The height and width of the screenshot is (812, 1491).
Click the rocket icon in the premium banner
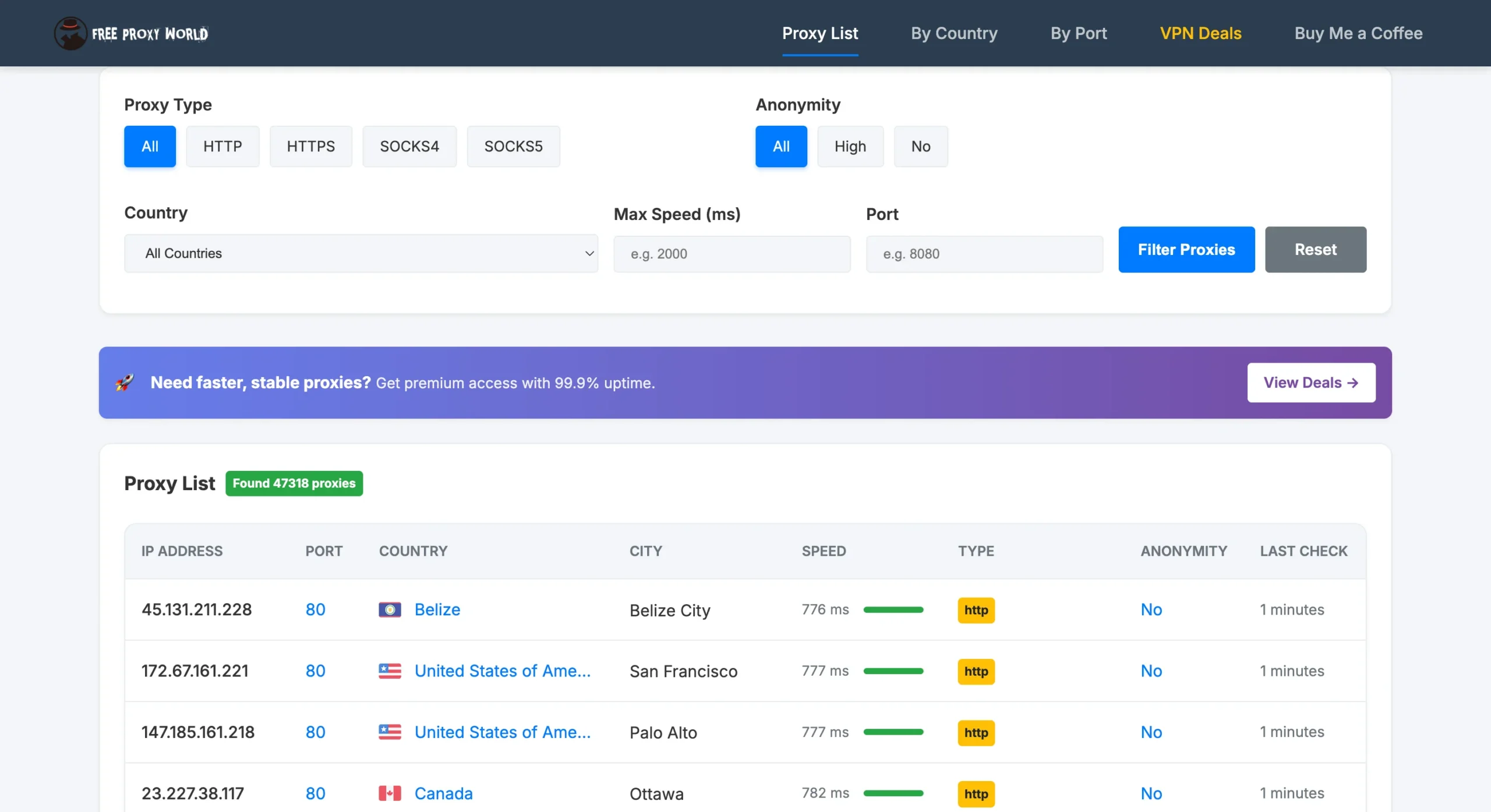[124, 382]
